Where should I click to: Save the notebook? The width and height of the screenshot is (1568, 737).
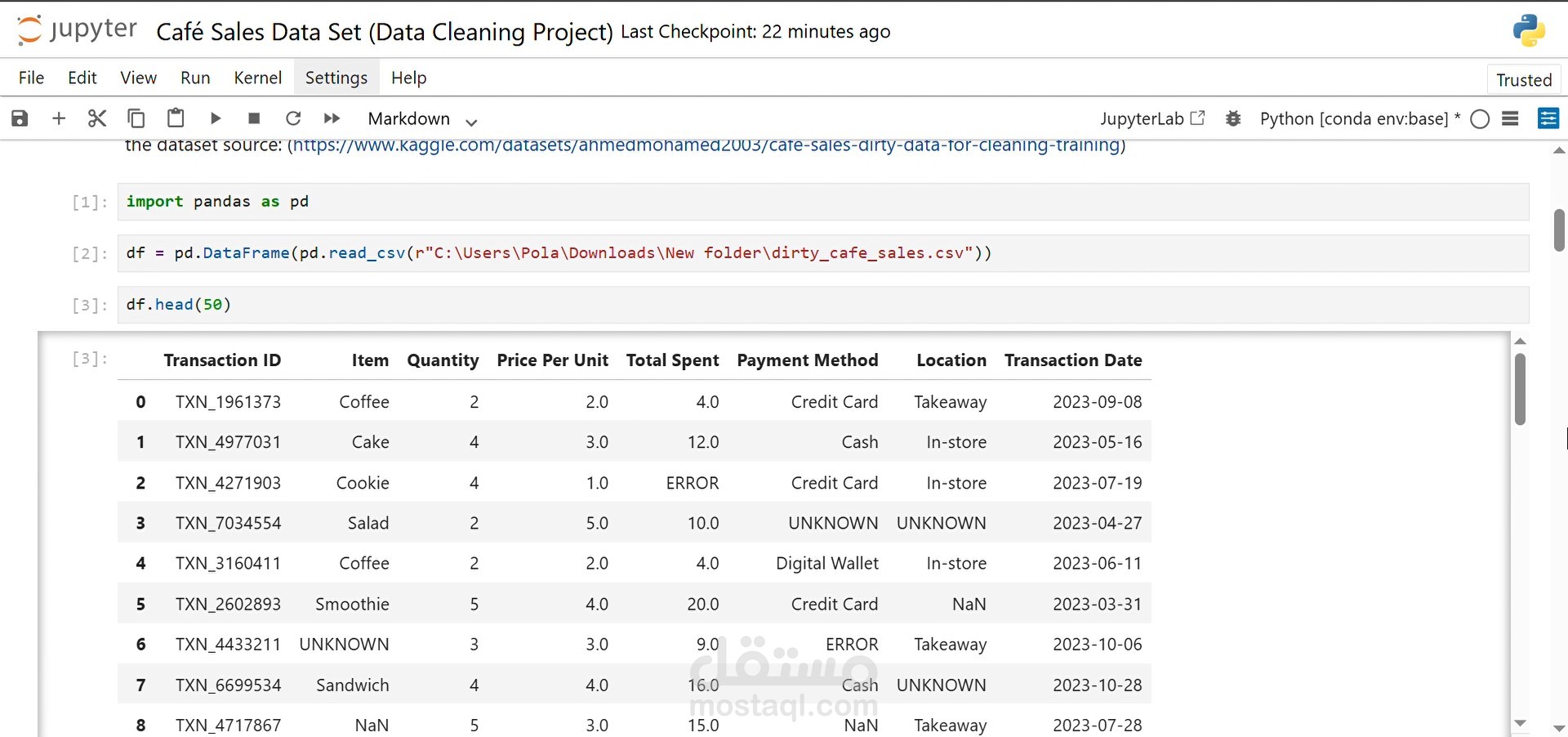(x=20, y=118)
